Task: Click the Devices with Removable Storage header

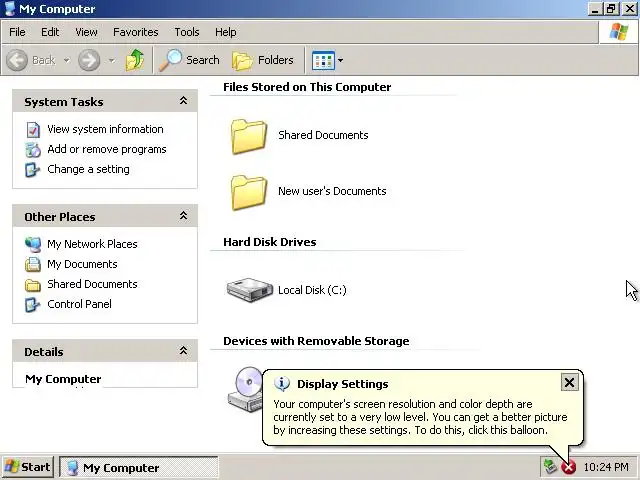Action: click(316, 341)
